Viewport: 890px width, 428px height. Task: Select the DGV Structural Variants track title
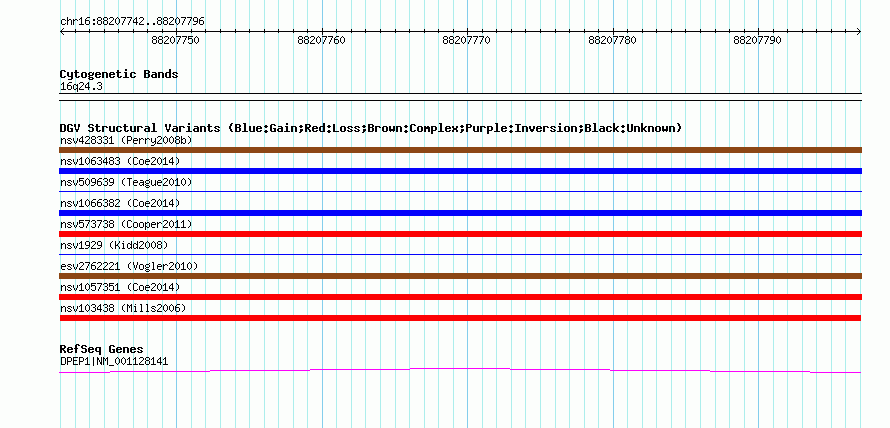coord(371,128)
